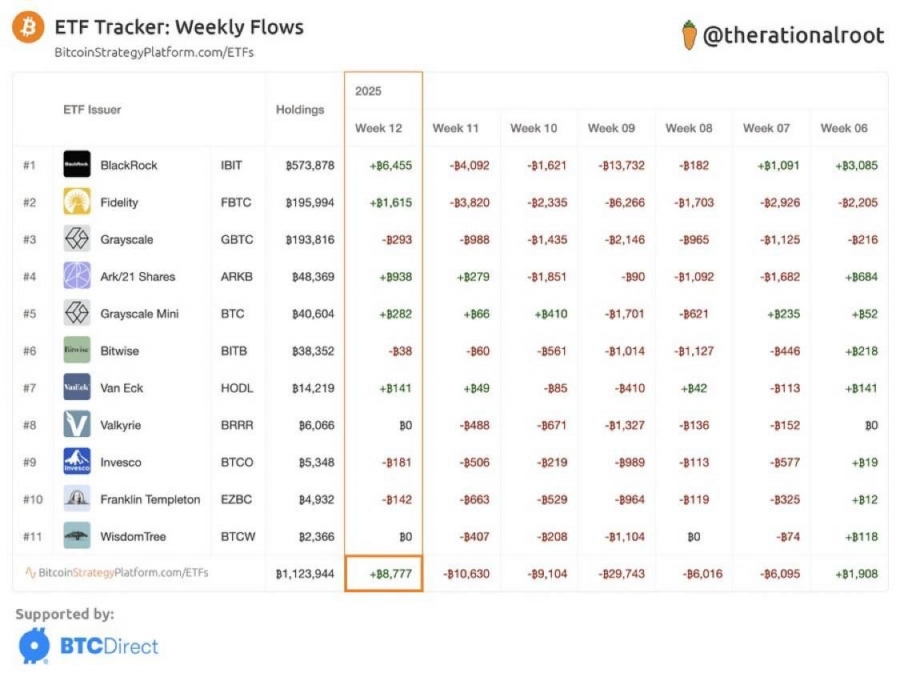Click the Fidelity issuer logo
Screen dimensions: 900x673
coord(77,202)
